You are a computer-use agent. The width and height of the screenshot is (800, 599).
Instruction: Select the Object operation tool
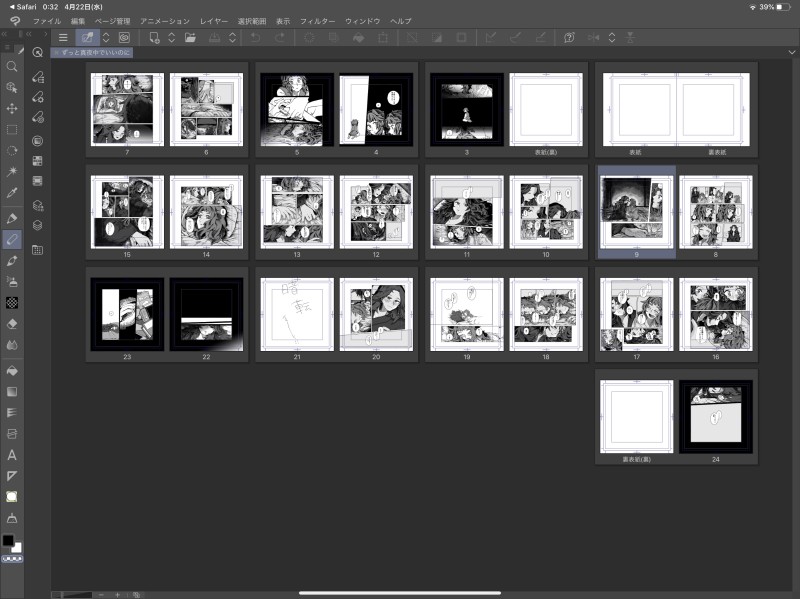[x=12, y=88]
